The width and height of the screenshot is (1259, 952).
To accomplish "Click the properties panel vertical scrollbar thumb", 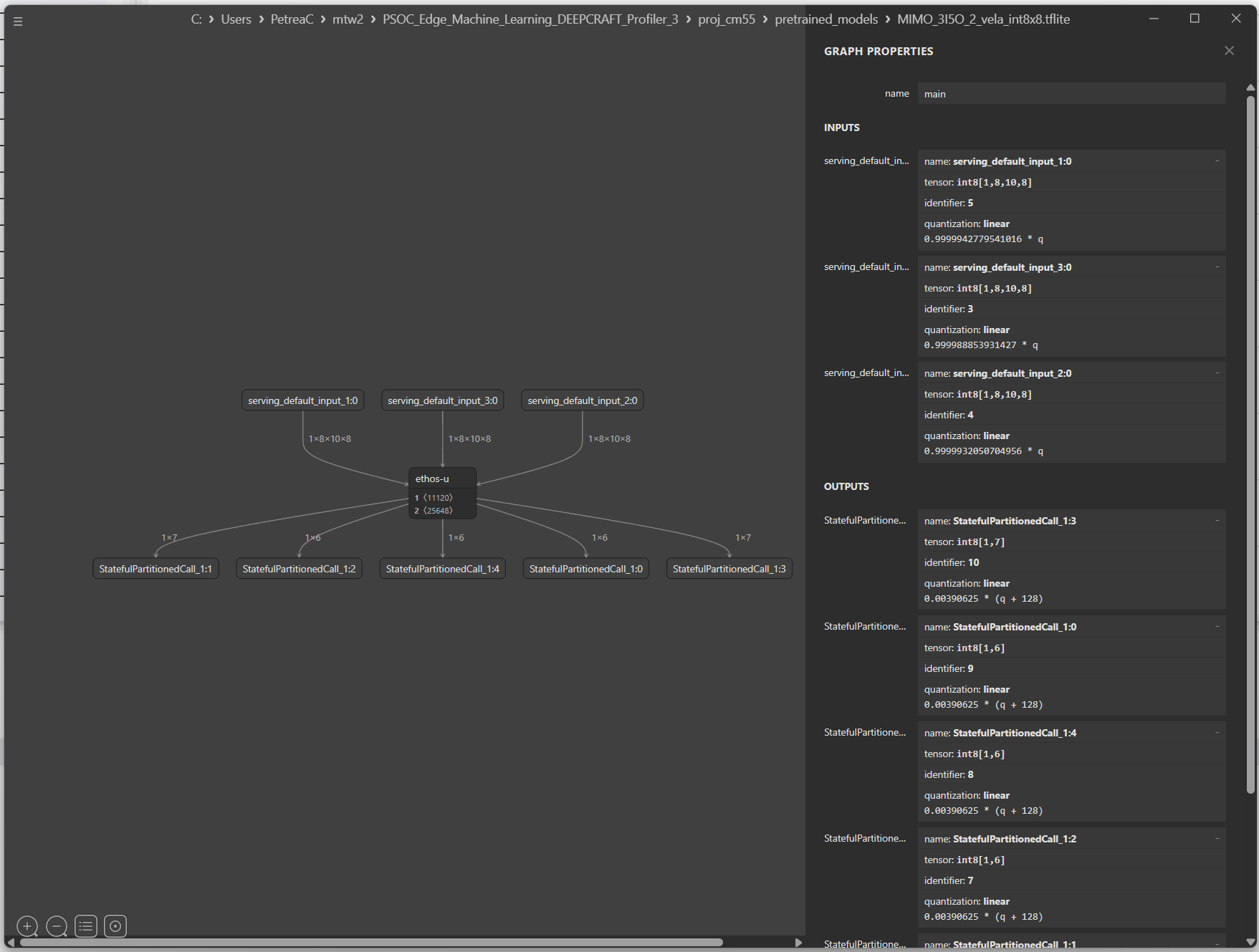I will 1250,444.
